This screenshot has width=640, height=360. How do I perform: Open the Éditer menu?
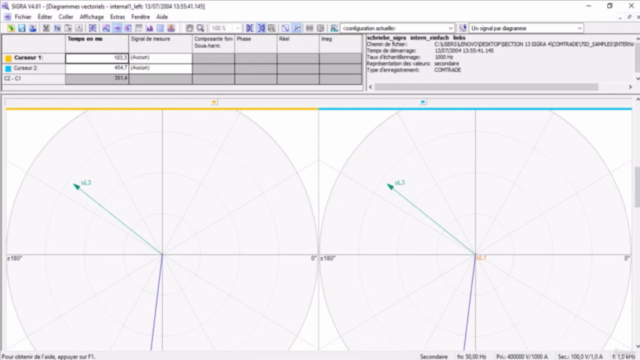(x=45, y=17)
